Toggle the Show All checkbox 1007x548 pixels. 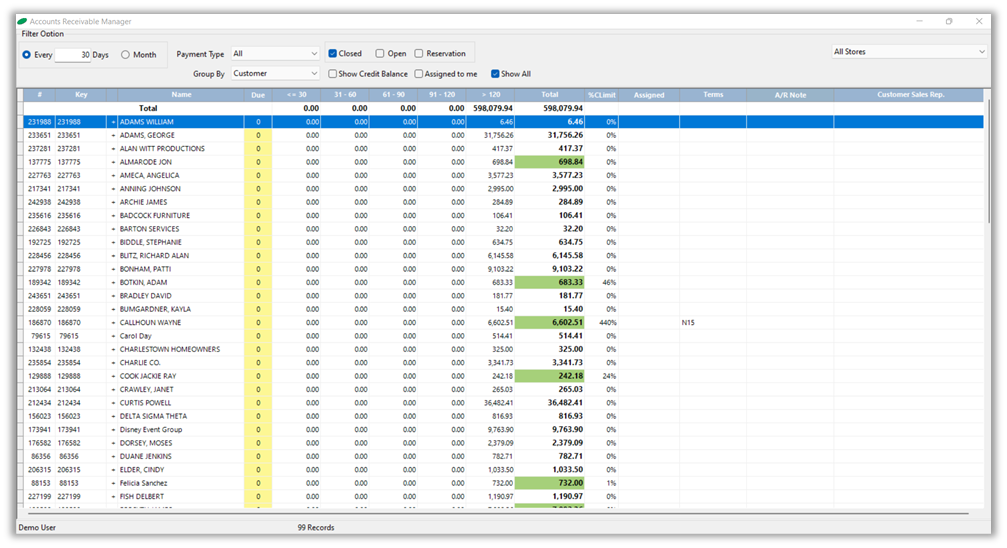(495, 74)
